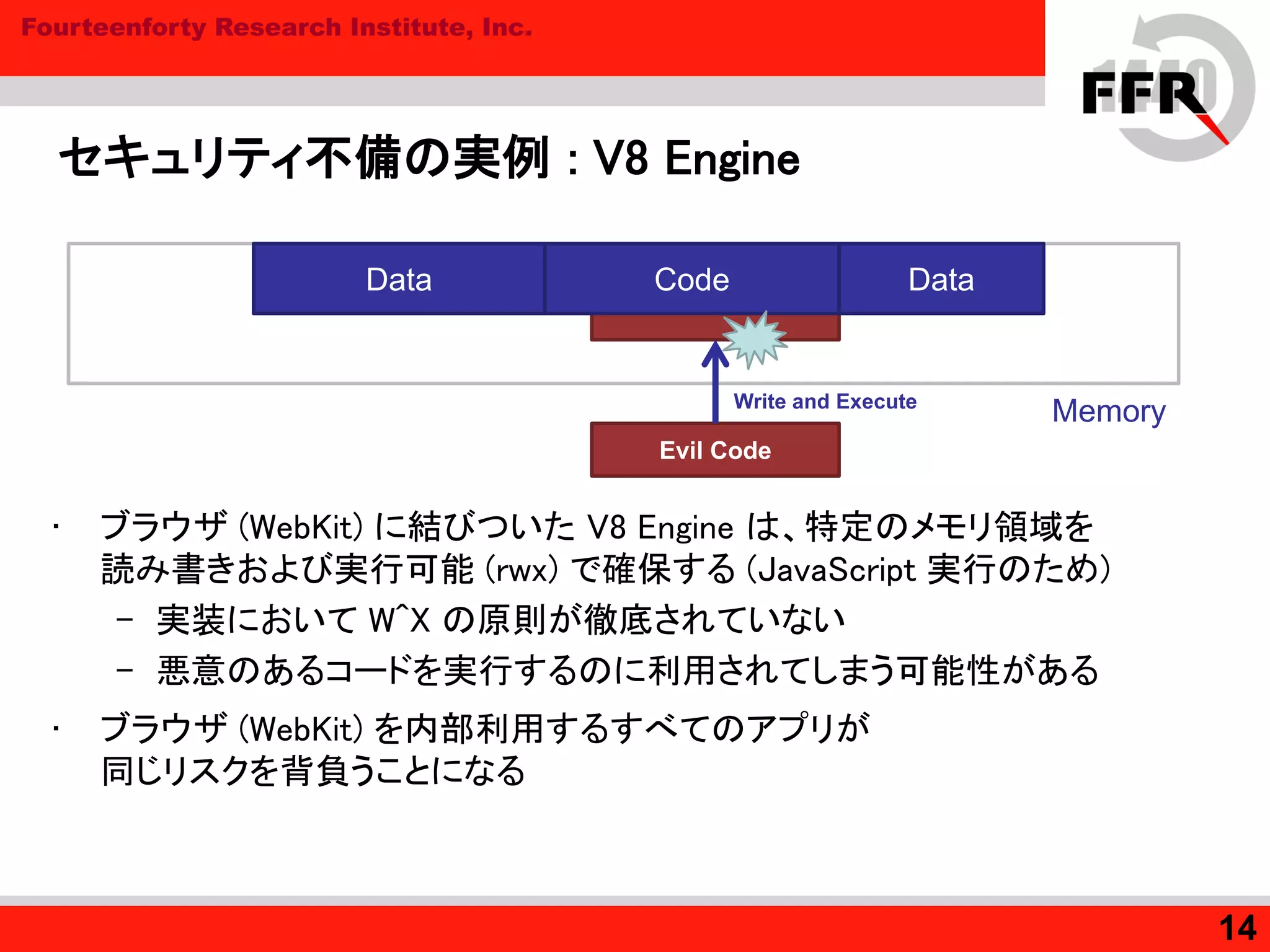Click the Evil Code box
Screen dimensions: 1270x952
point(715,450)
